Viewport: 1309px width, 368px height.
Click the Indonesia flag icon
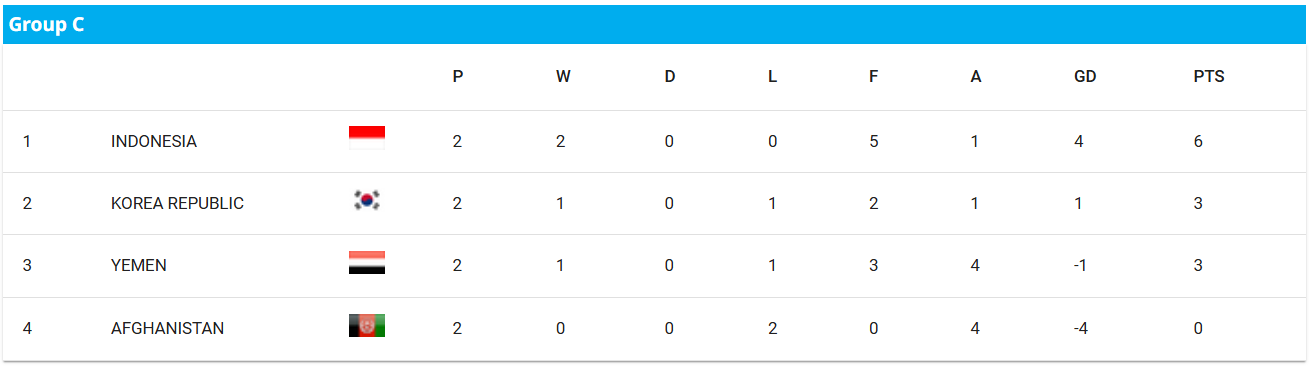pyautogui.click(x=367, y=139)
